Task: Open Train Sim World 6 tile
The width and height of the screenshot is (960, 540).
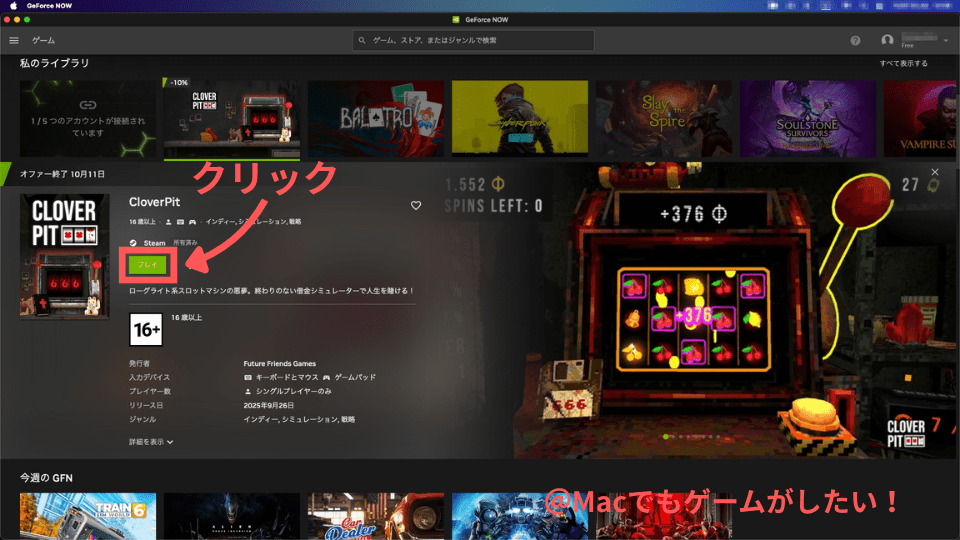Action: (88, 515)
